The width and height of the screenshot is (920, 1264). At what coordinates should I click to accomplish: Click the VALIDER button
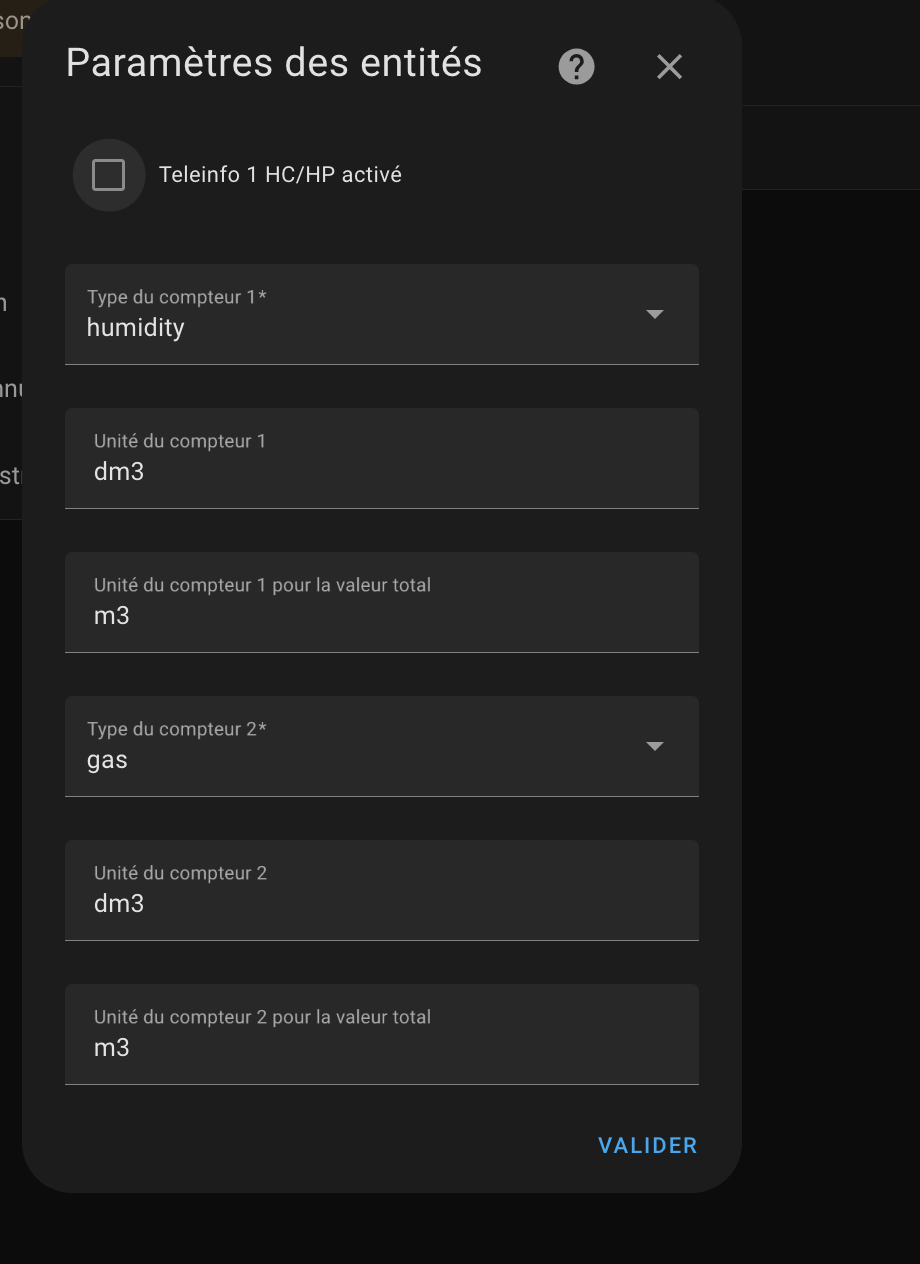(648, 1146)
